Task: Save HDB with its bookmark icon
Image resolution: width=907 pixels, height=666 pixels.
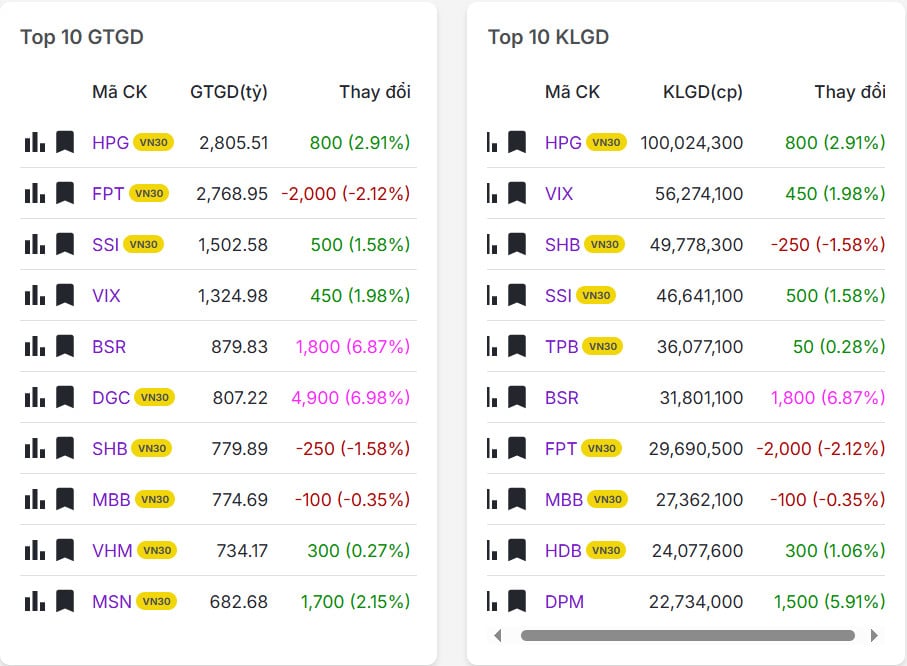Action: coord(517,550)
